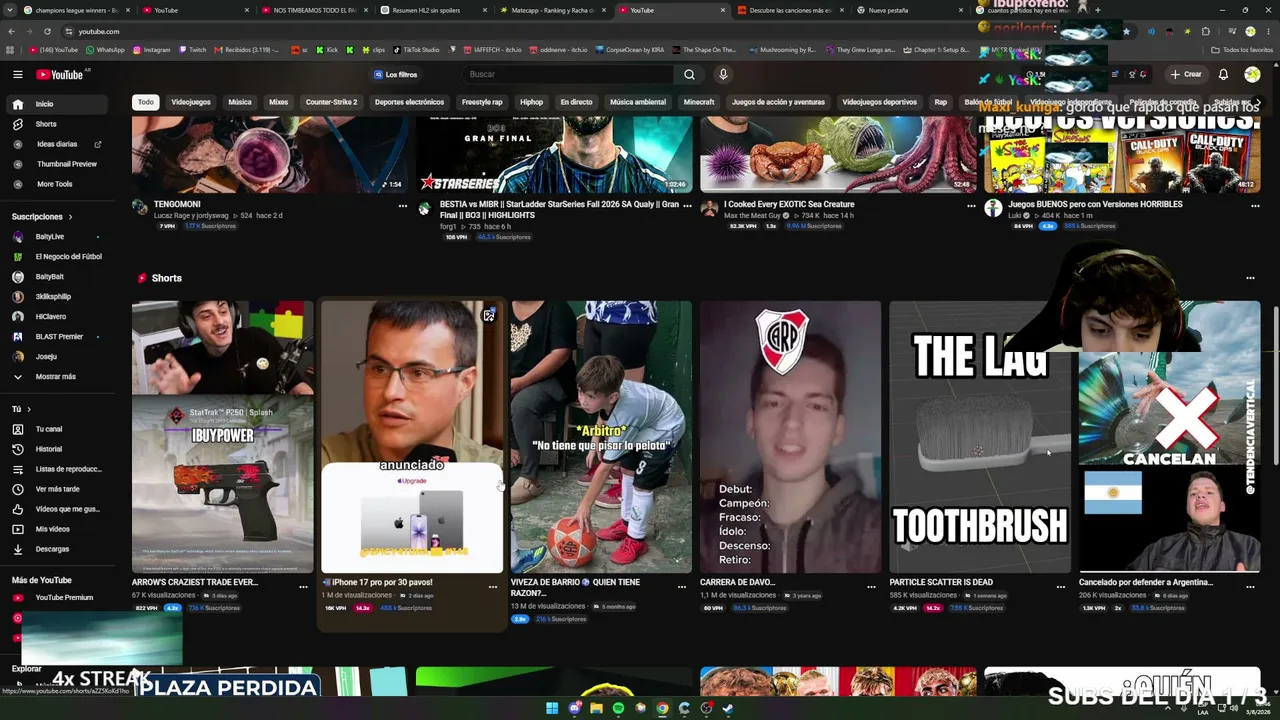This screenshot has width=1280, height=720.
Task: Open Ver más tarde in sidebar
Action: (57, 489)
